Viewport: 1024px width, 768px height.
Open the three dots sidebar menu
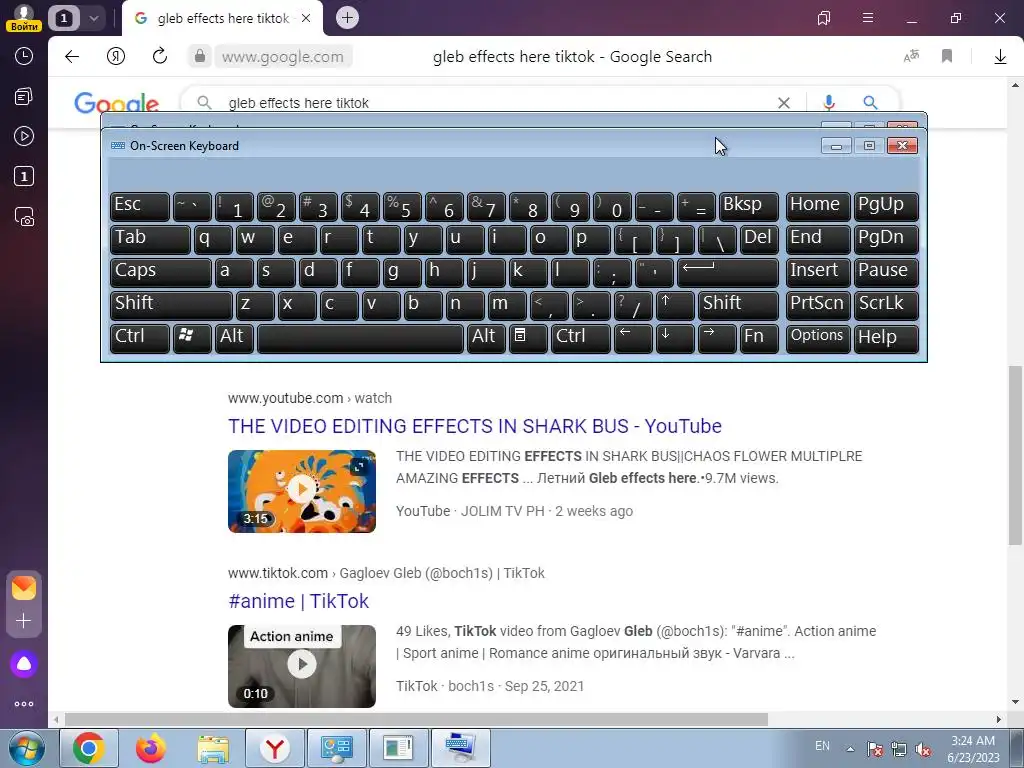click(x=24, y=704)
